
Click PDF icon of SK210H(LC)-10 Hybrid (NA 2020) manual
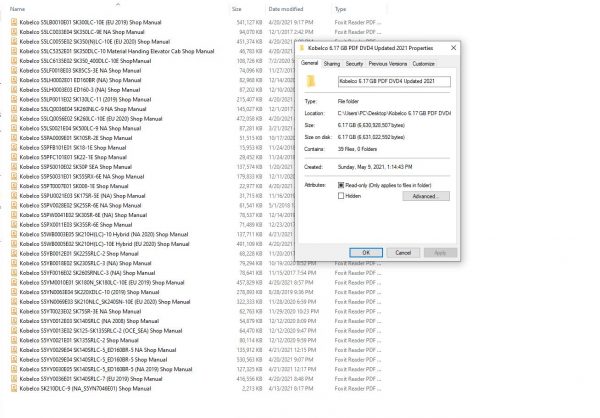[14, 234]
